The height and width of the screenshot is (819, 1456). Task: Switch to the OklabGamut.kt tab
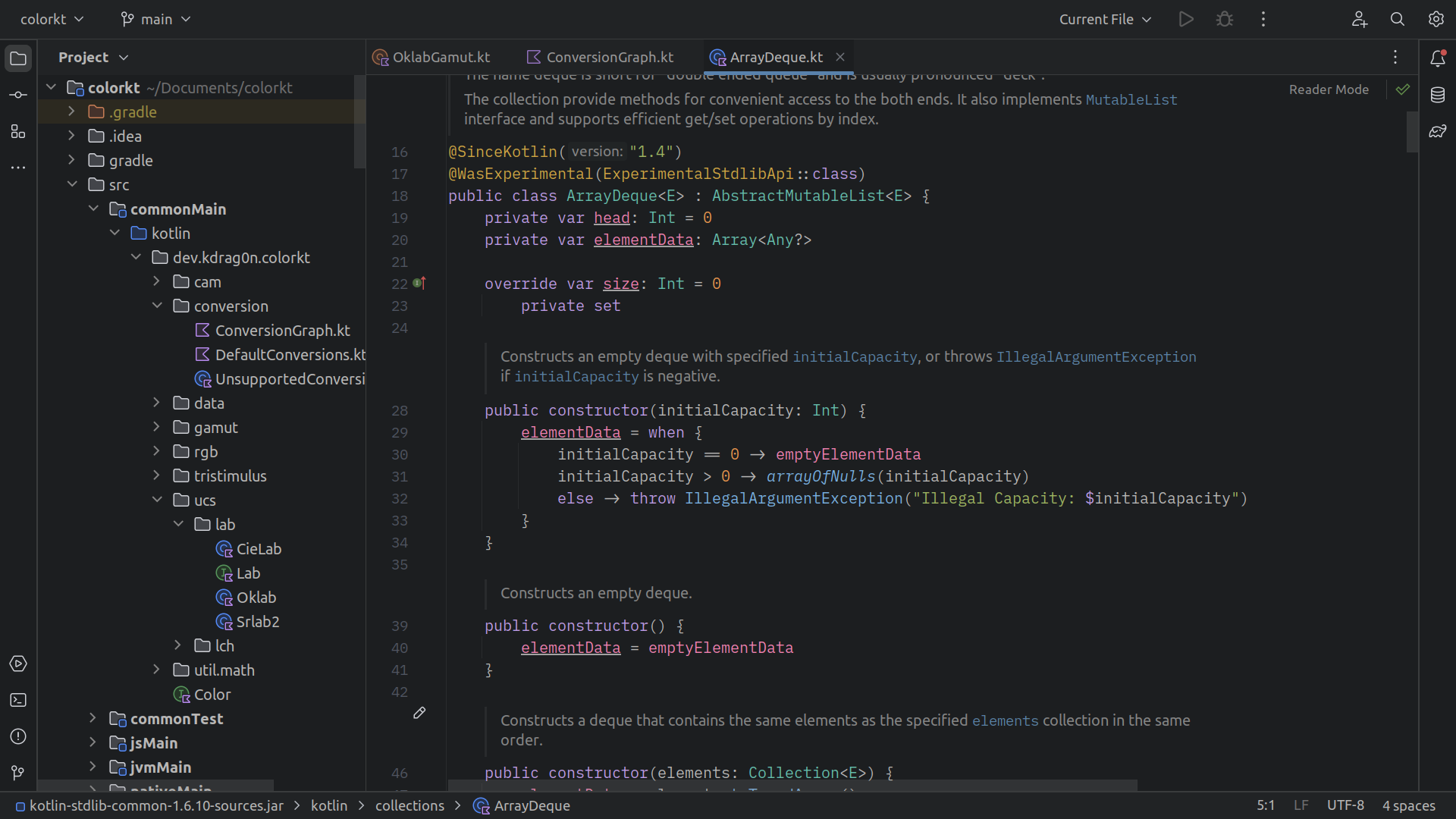click(x=441, y=57)
